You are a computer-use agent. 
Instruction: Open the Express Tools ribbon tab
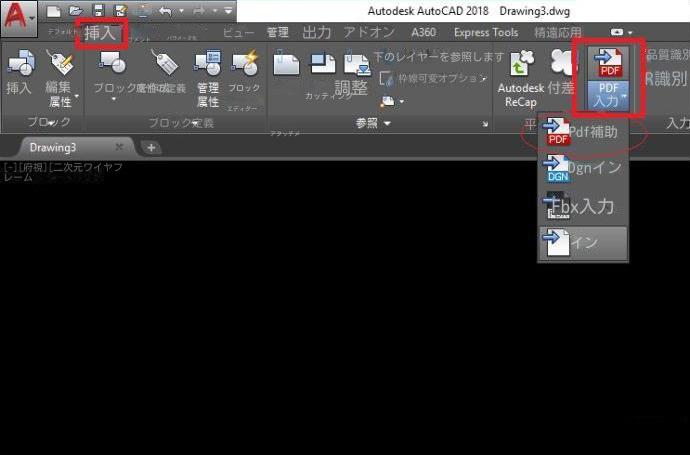click(486, 33)
